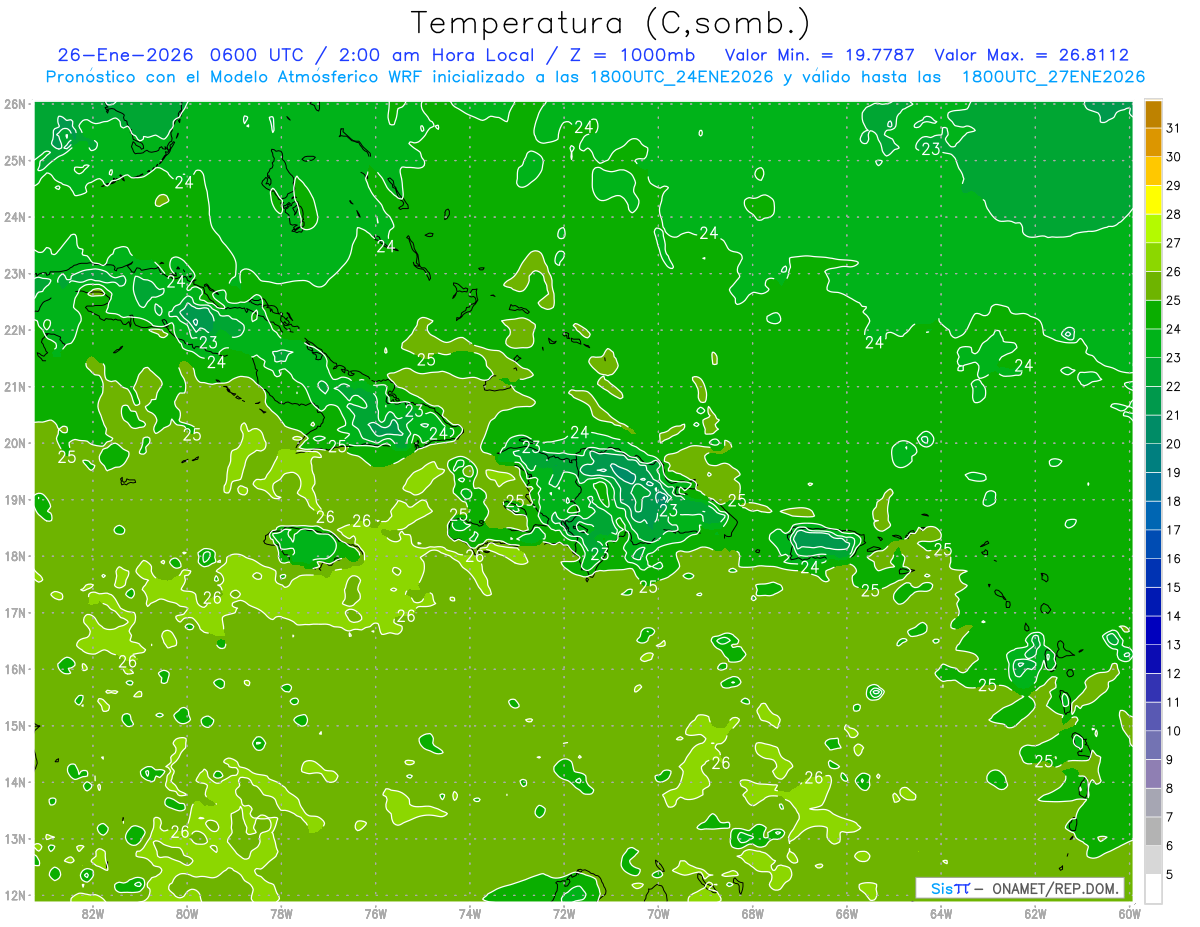
Task: Click the "76W" longitude axis label
Action: coord(375,912)
